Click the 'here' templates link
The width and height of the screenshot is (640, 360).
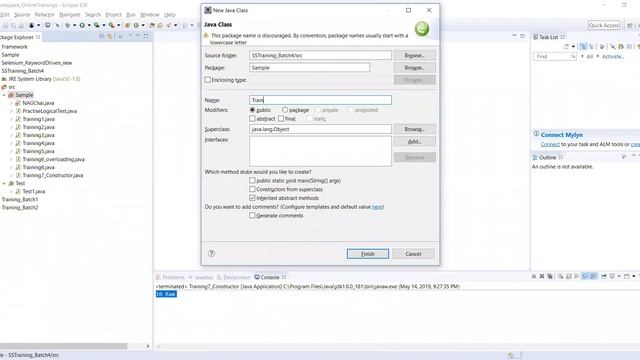(377, 207)
